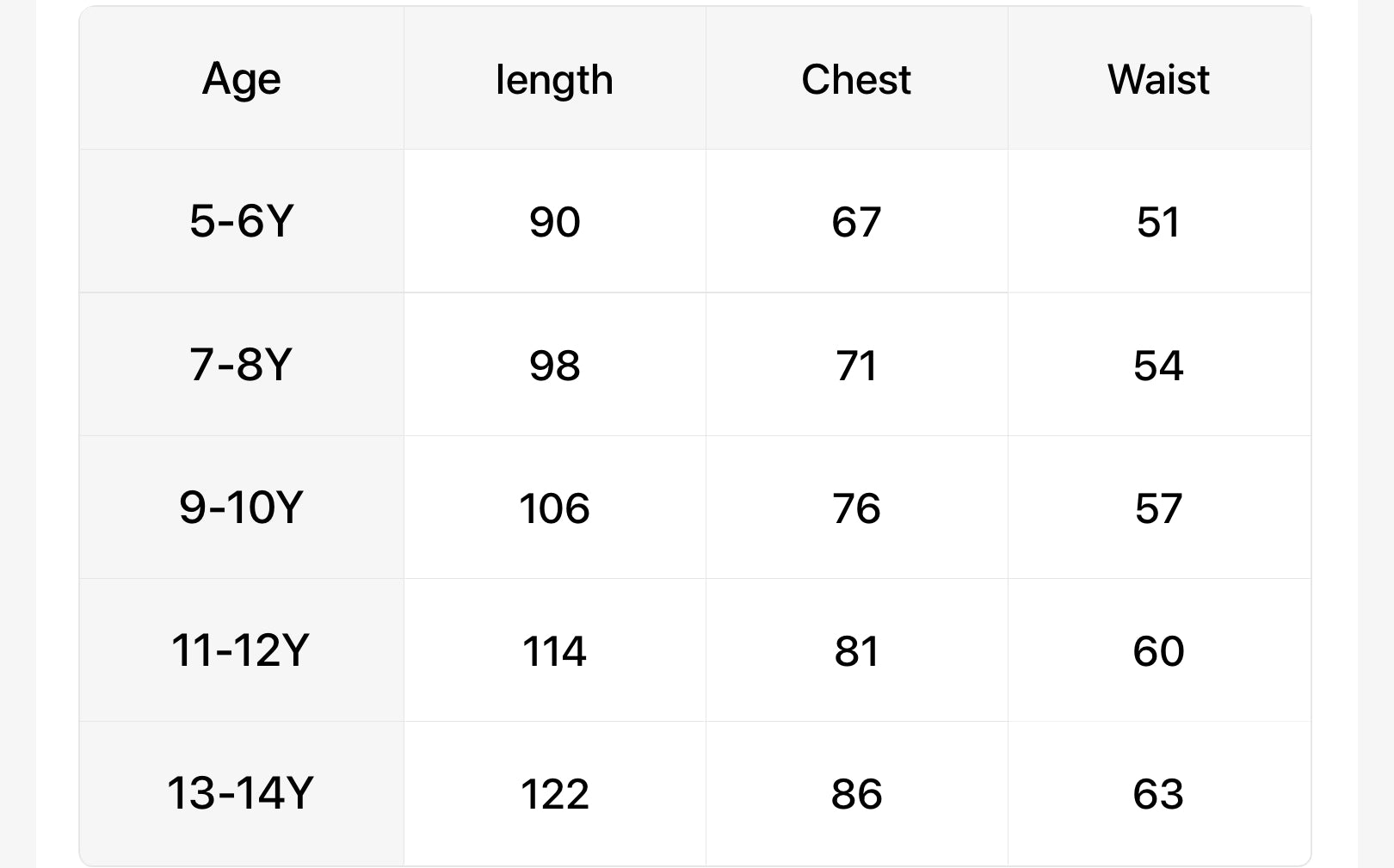Screen dimensions: 1394x868
Task: Select waist value 63 in 13-14Y row
Action: (x=1158, y=794)
